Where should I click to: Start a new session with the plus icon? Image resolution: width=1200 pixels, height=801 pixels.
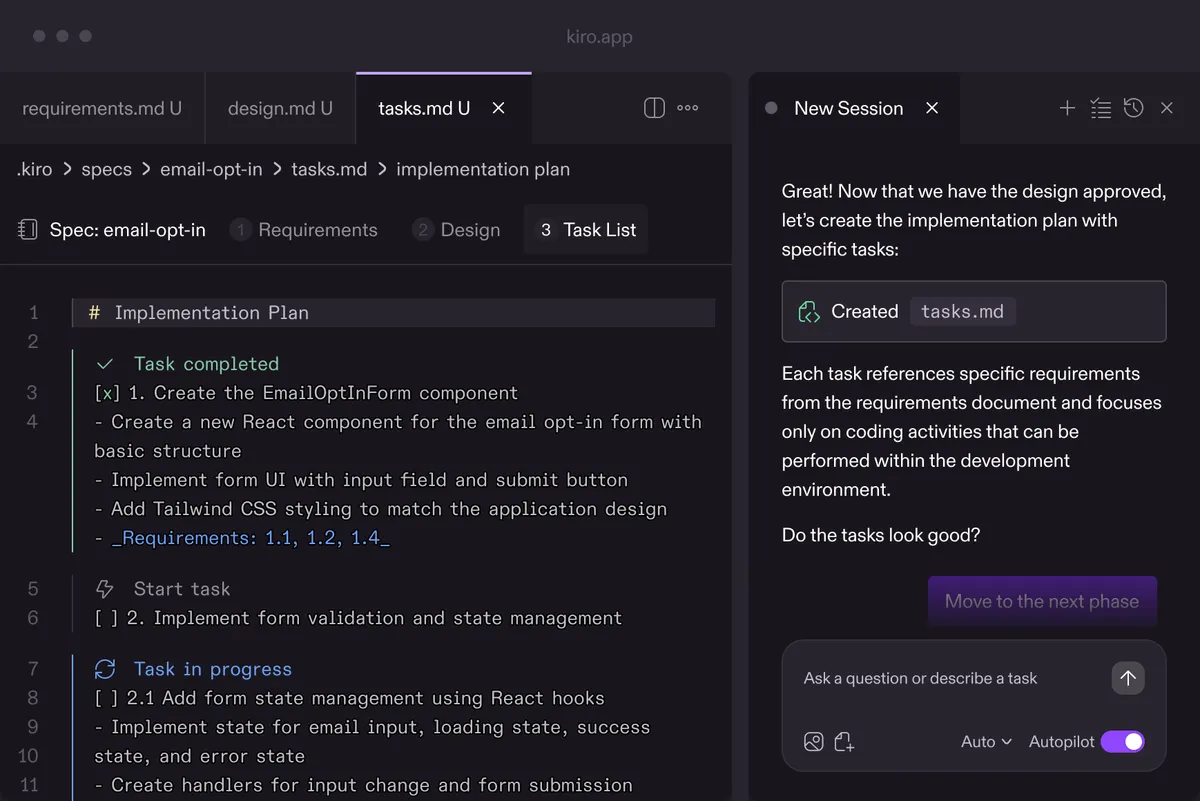pos(1067,107)
